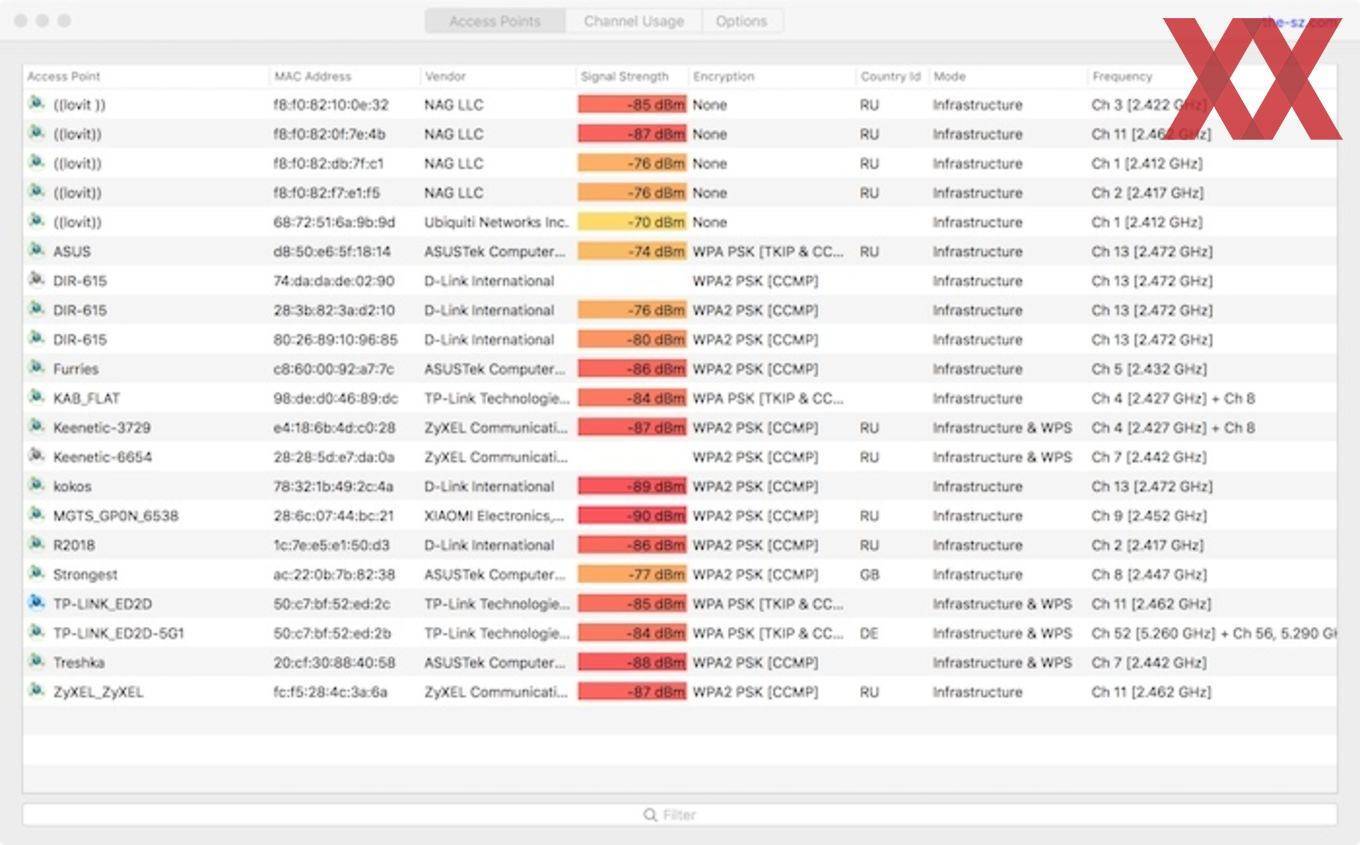Click the blue antenna icon for TP-LINK_ED2D

[x=36, y=603]
